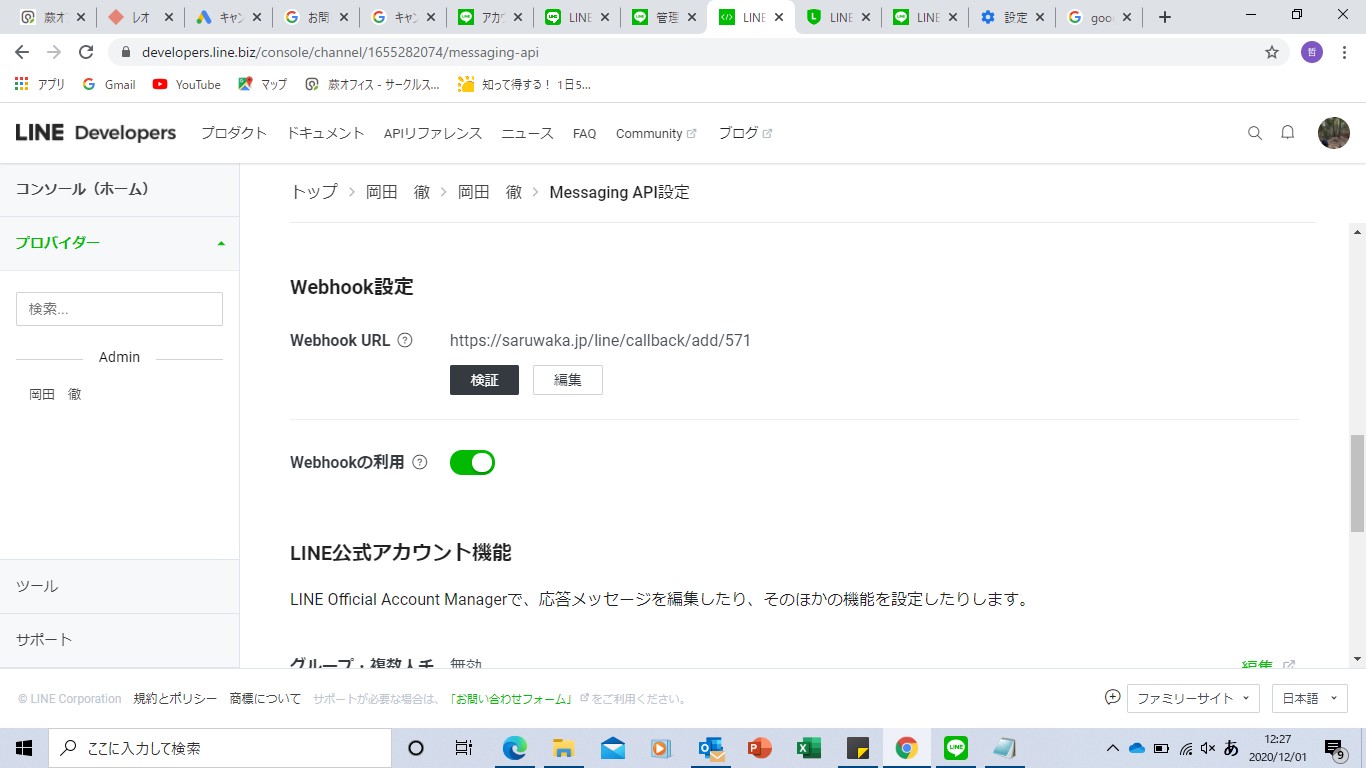Click the LINE Developers logo
Screen dimensions: 1366x768
pyautogui.click(x=96, y=133)
